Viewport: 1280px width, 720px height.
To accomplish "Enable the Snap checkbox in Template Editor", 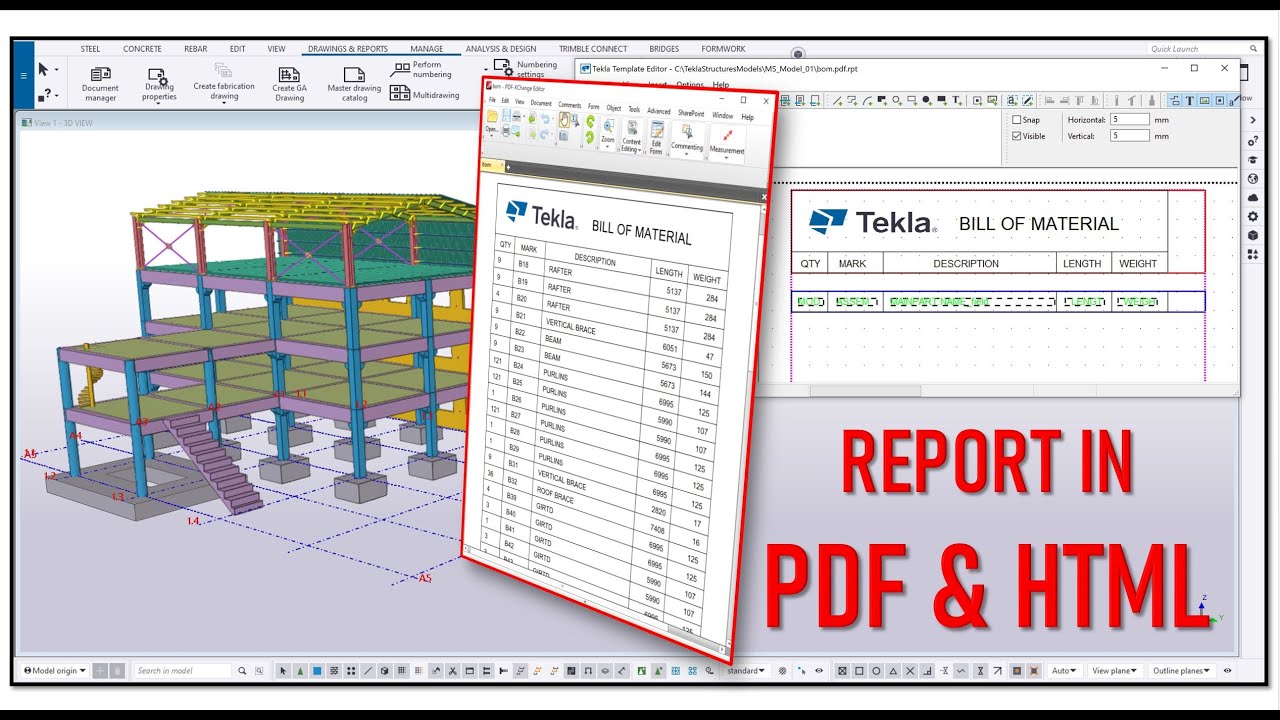I will 1017,120.
